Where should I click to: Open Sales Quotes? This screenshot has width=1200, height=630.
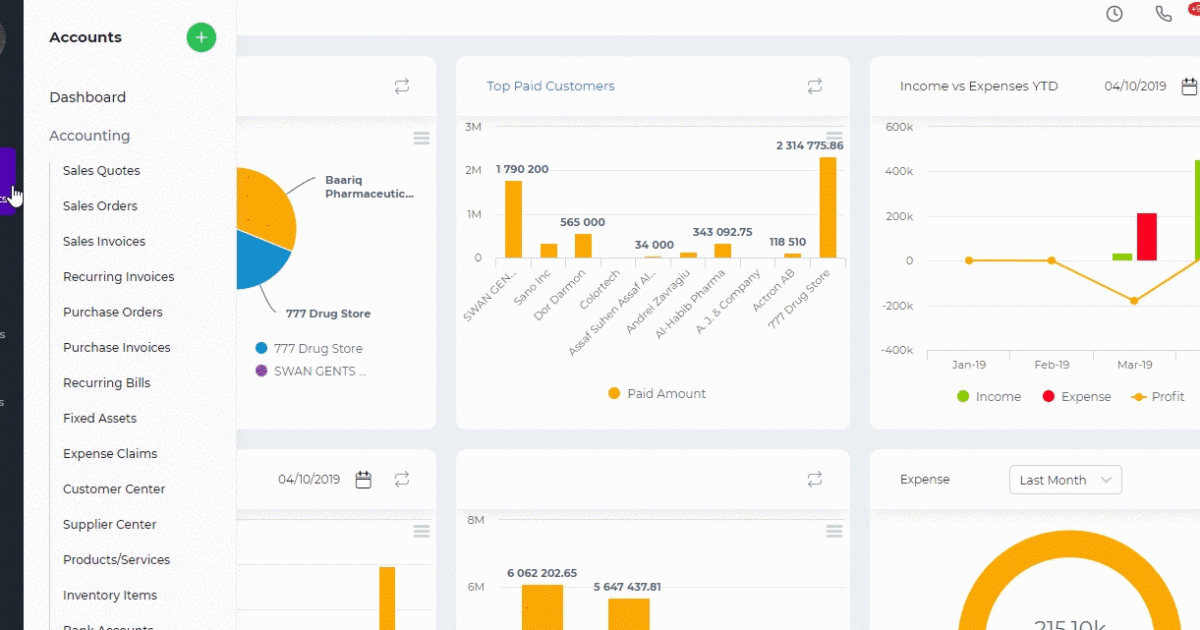tap(102, 171)
